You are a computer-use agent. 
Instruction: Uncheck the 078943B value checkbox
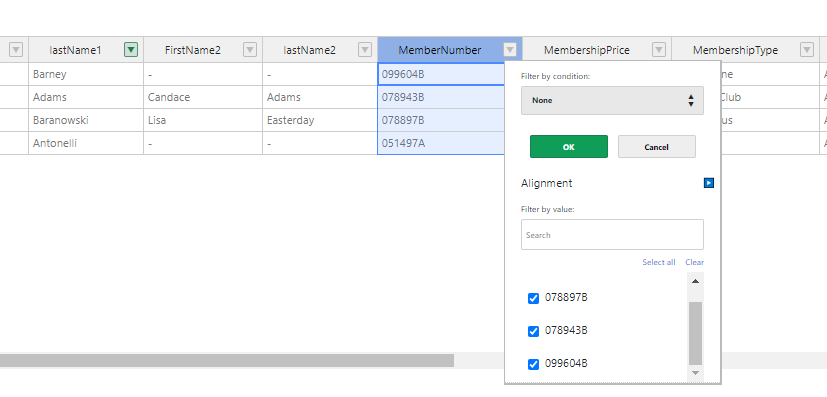coord(533,331)
